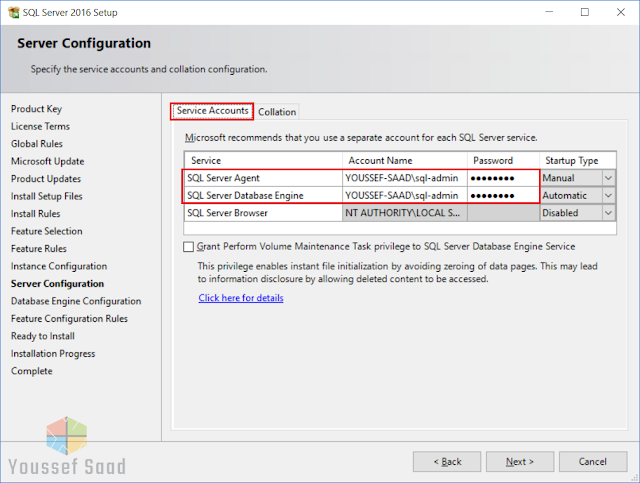Select Microsoft Update step in sidebar
This screenshot has height=483, width=640.
(47, 162)
